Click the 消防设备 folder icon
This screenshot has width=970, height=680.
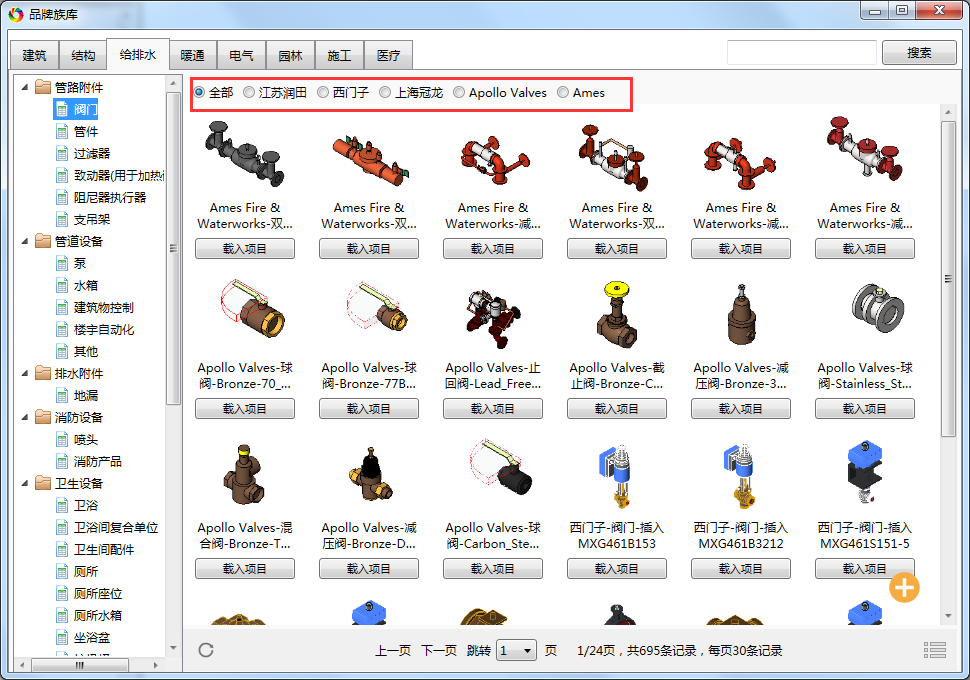pyautogui.click(x=43, y=417)
